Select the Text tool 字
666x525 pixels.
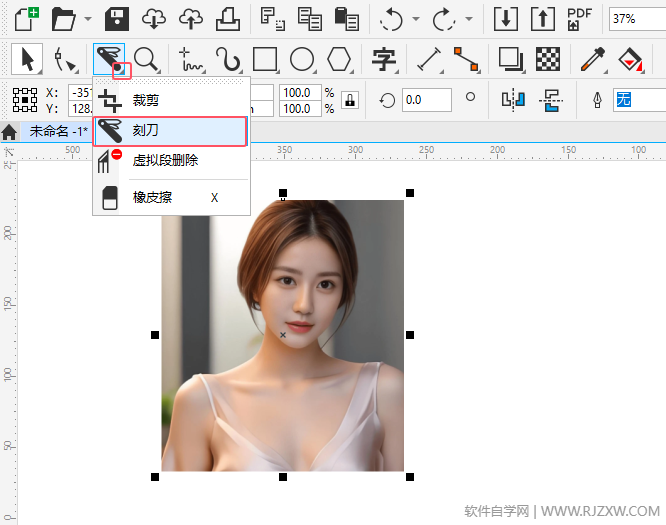pyautogui.click(x=384, y=59)
